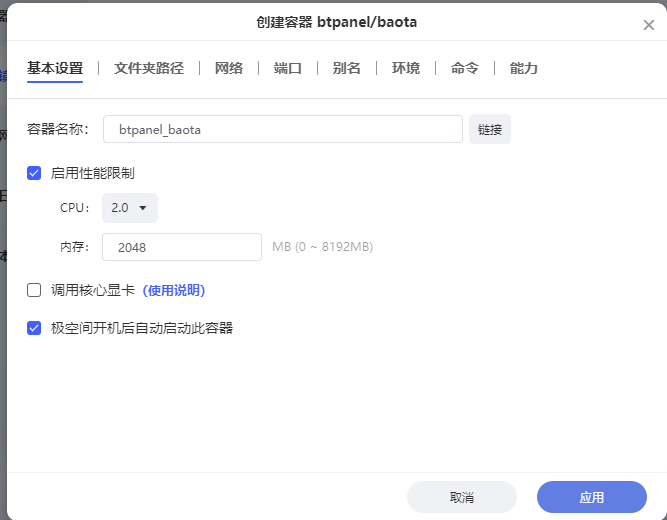
Task: Enable 调用核心显卡 checkbox
Action: [x=34, y=290]
